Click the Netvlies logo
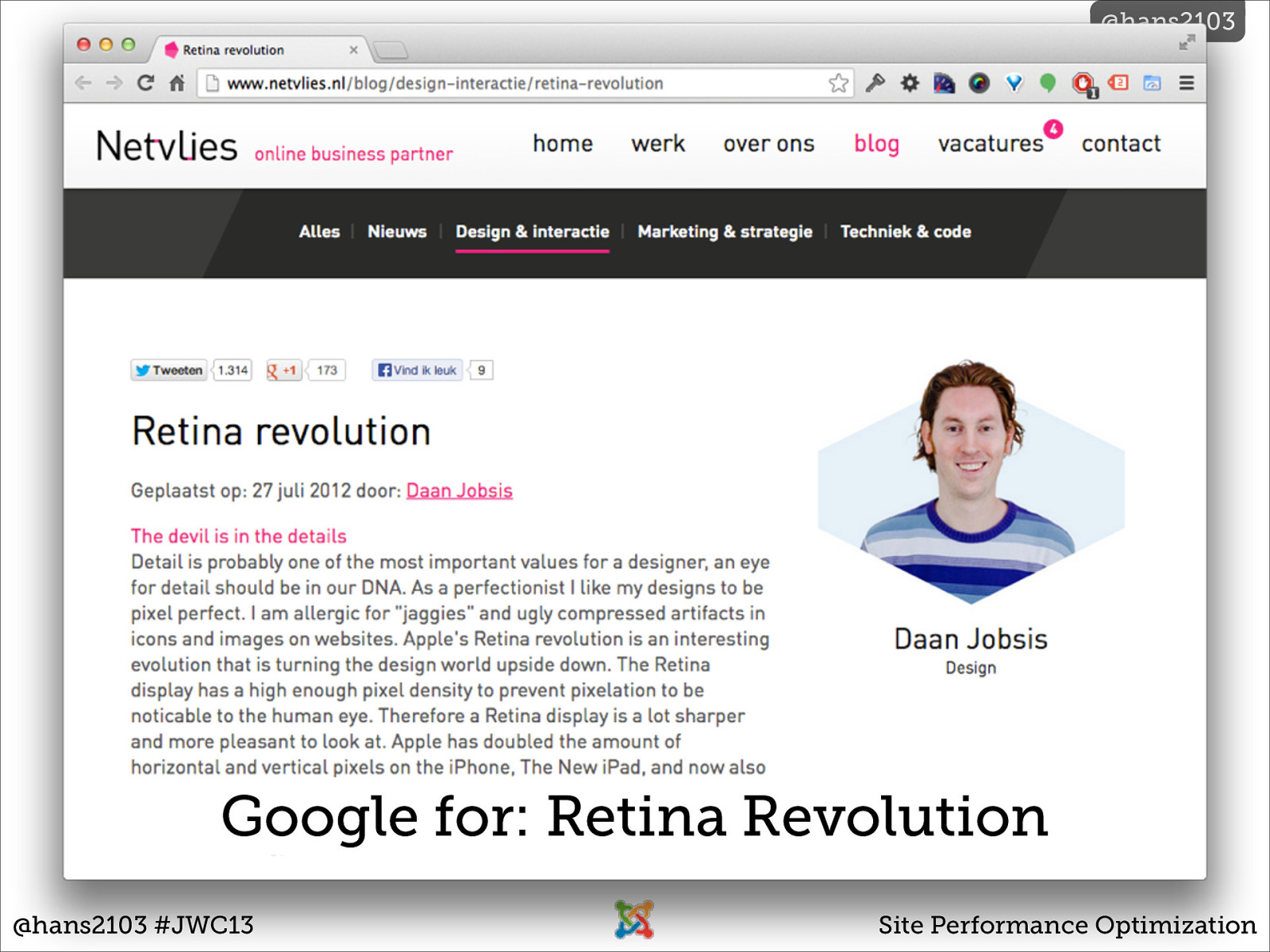Image resolution: width=1270 pixels, height=952 pixels. coord(167,147)
